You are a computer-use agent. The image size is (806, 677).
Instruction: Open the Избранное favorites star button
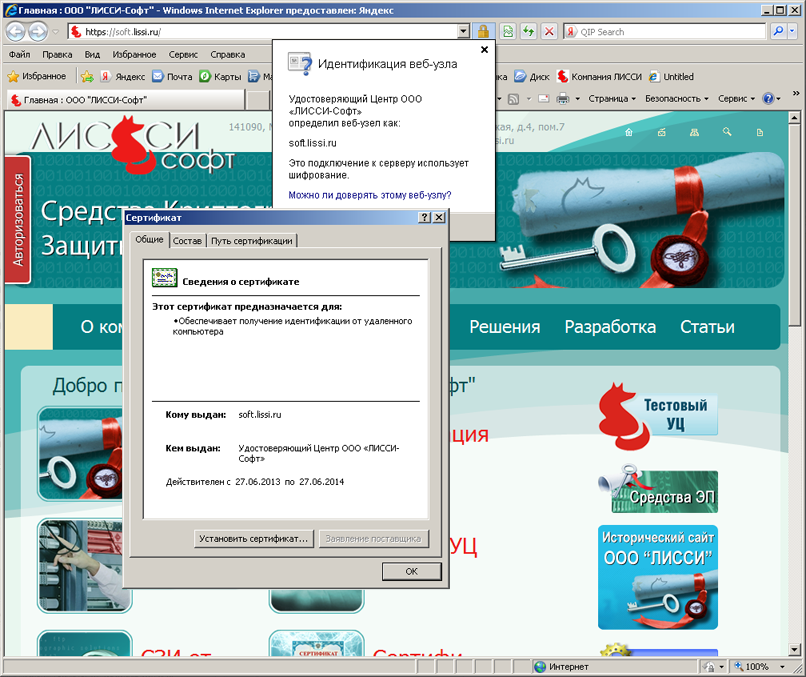pyautogui.click(x=37, y=76)
